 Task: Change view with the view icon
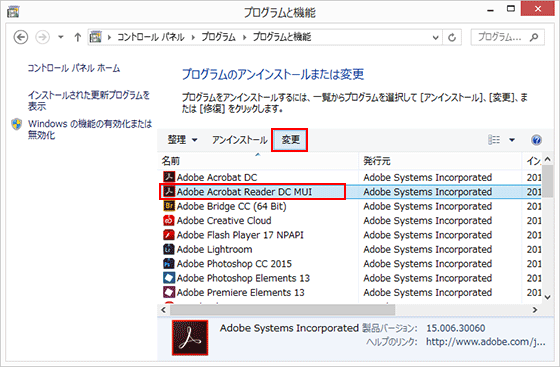(x=494, y=140)
